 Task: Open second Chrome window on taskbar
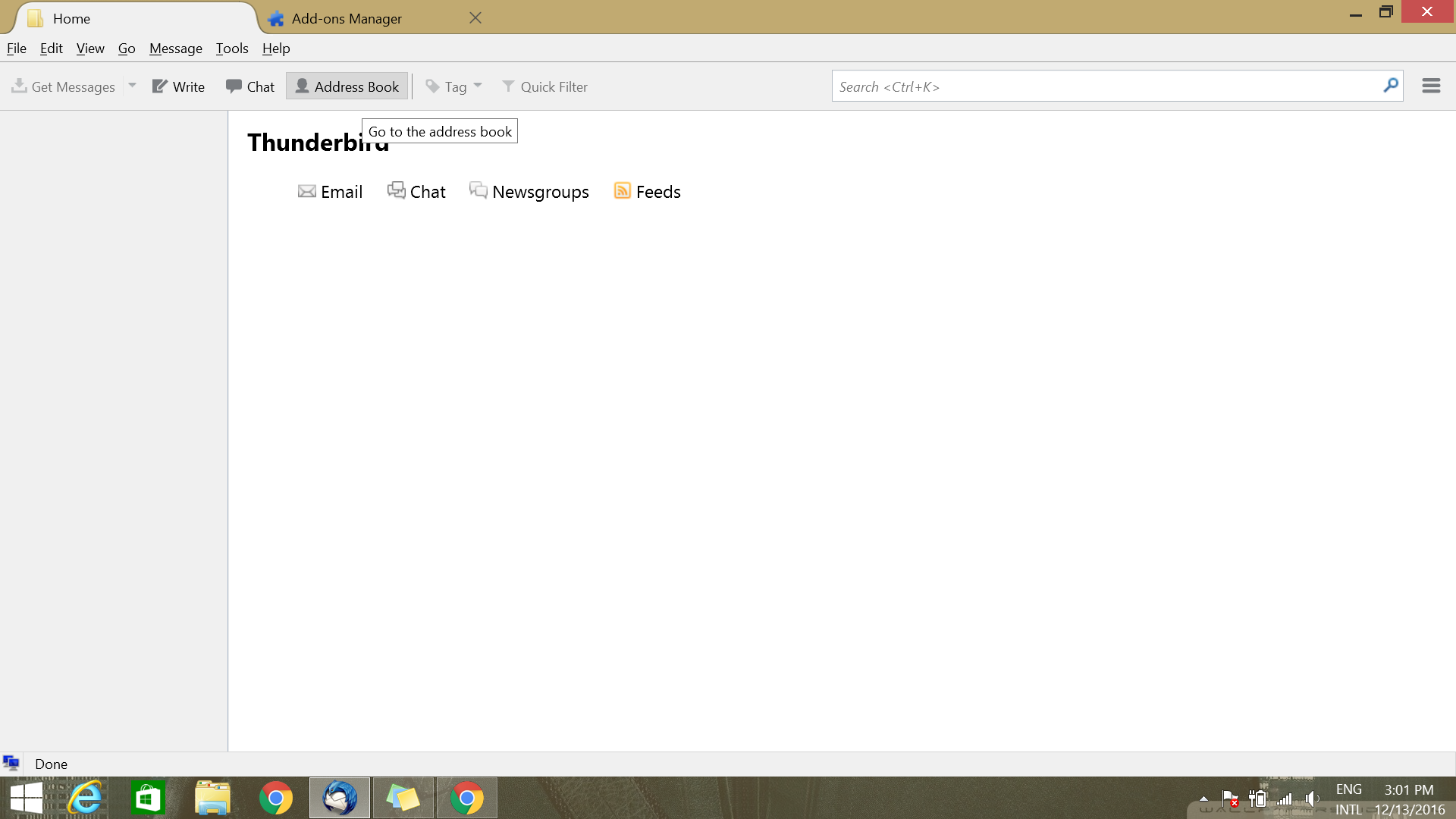[x=467, y=798]
